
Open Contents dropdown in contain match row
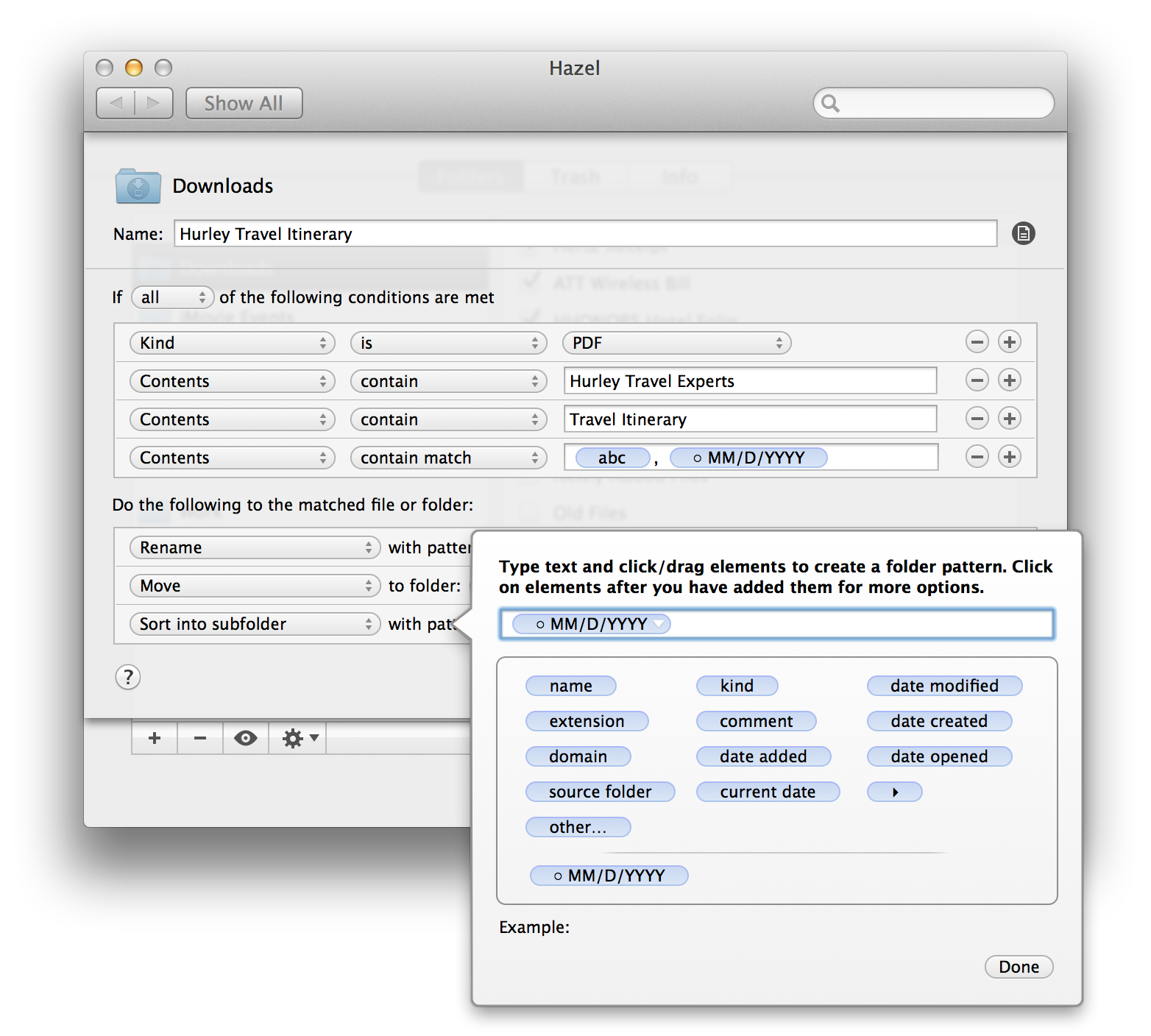coord(232,458)
